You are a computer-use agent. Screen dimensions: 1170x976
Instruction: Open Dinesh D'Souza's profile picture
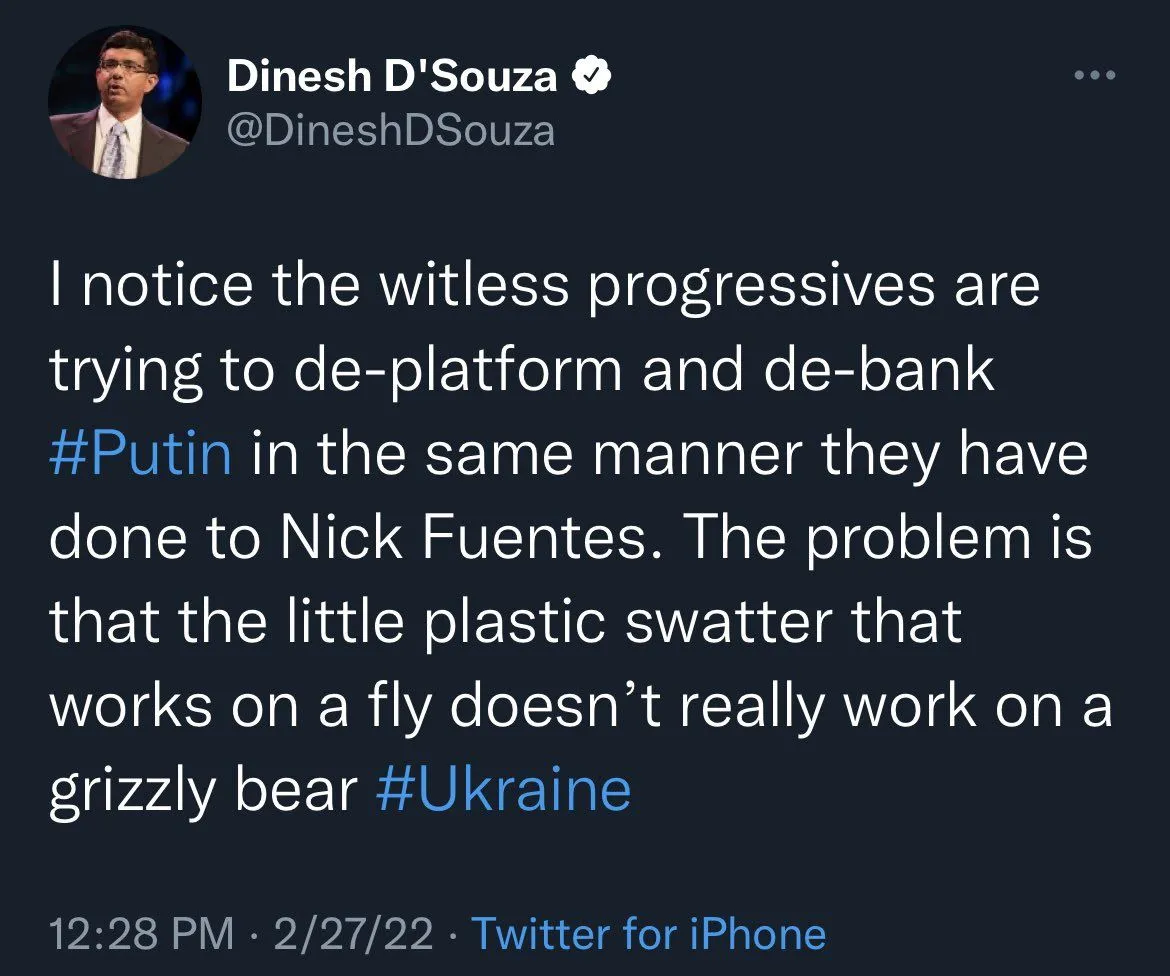coord(125,102)
